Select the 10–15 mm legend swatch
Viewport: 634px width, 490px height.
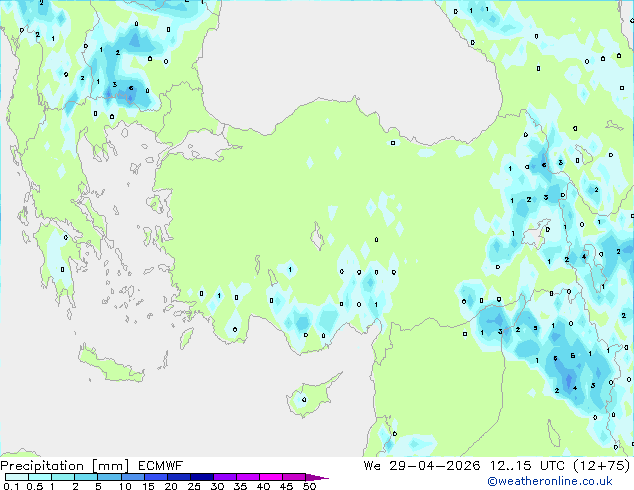click(x=133, y=477)
